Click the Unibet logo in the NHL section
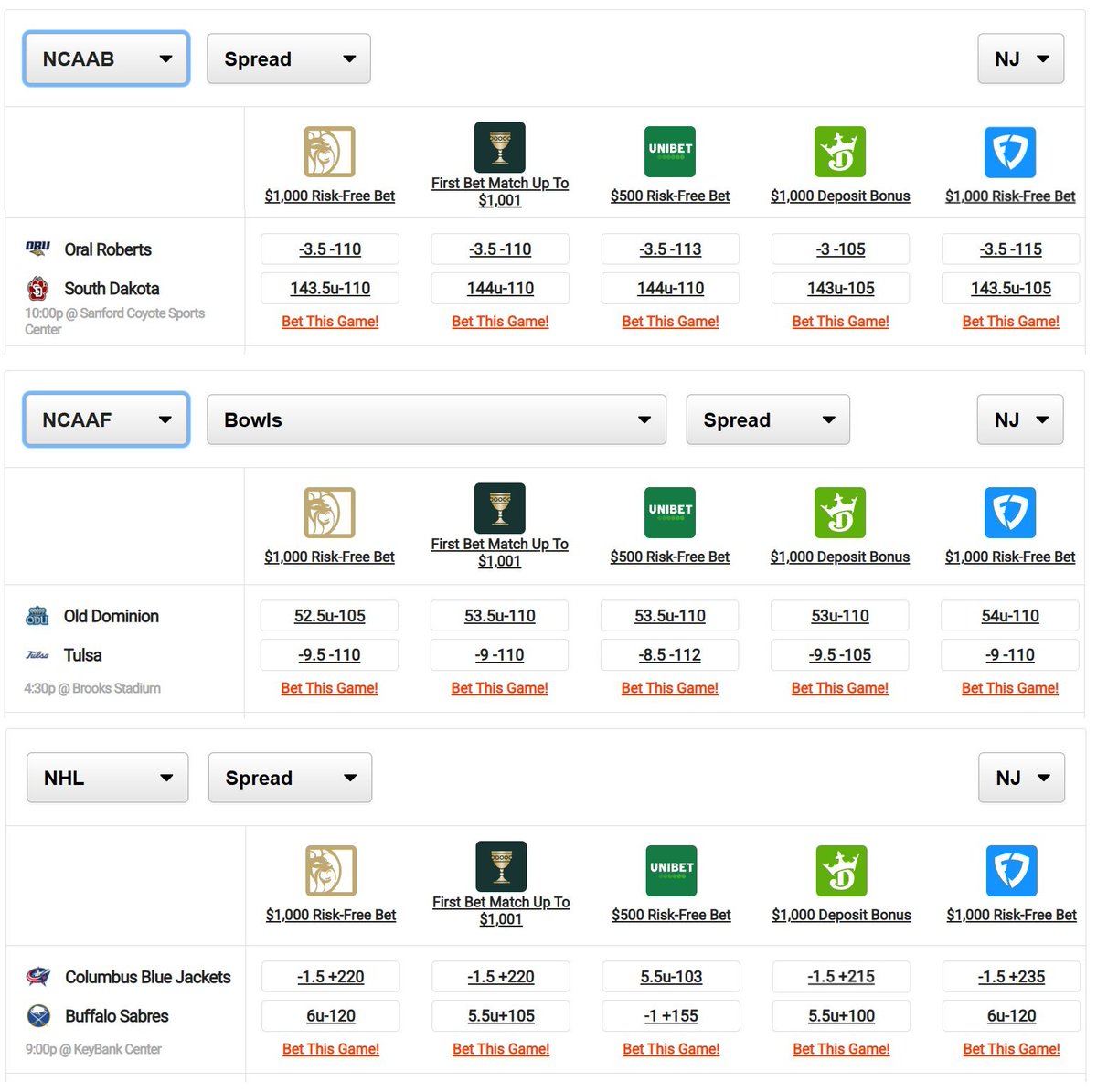 (x=672, y=871)
